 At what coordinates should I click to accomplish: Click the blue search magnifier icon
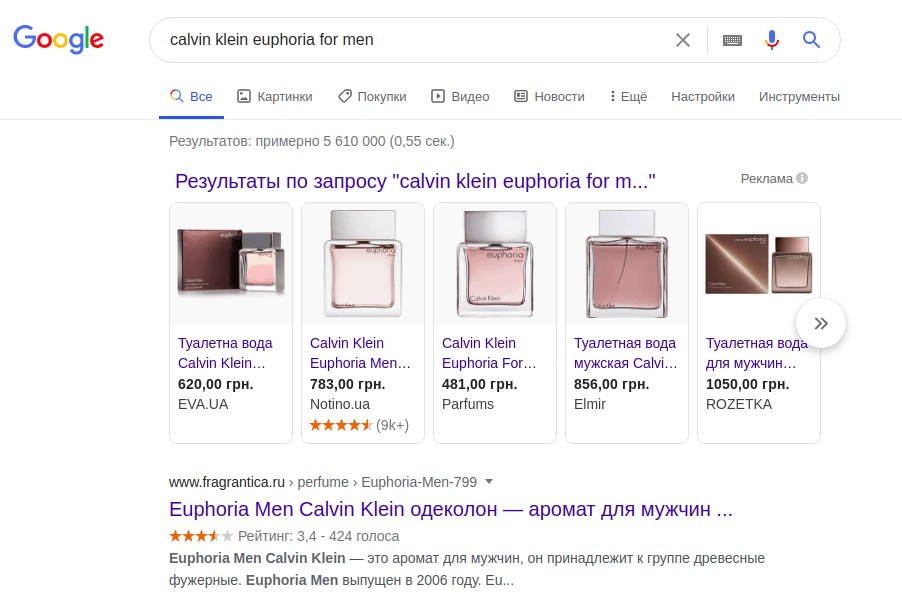click(811, 40)
